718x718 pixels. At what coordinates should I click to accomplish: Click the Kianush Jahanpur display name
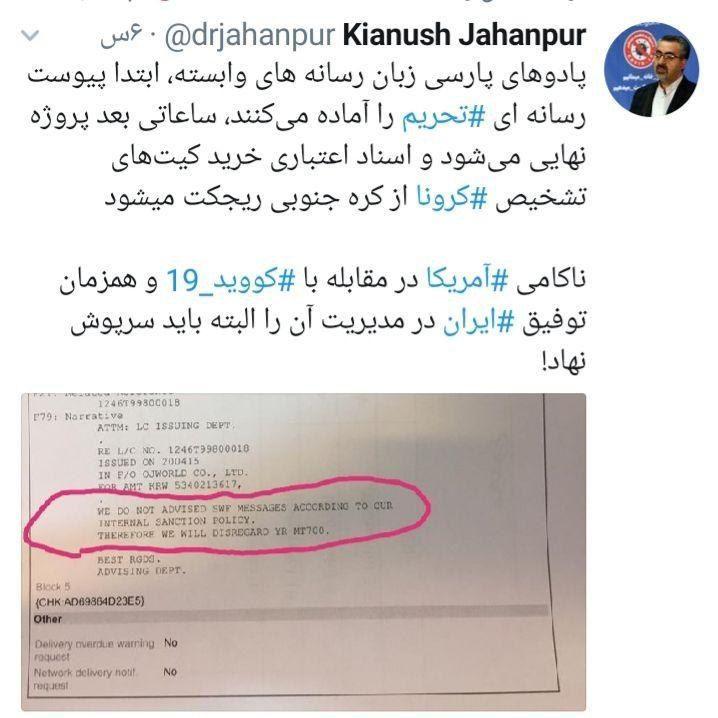pyautogui.click(x=464, y=35)
